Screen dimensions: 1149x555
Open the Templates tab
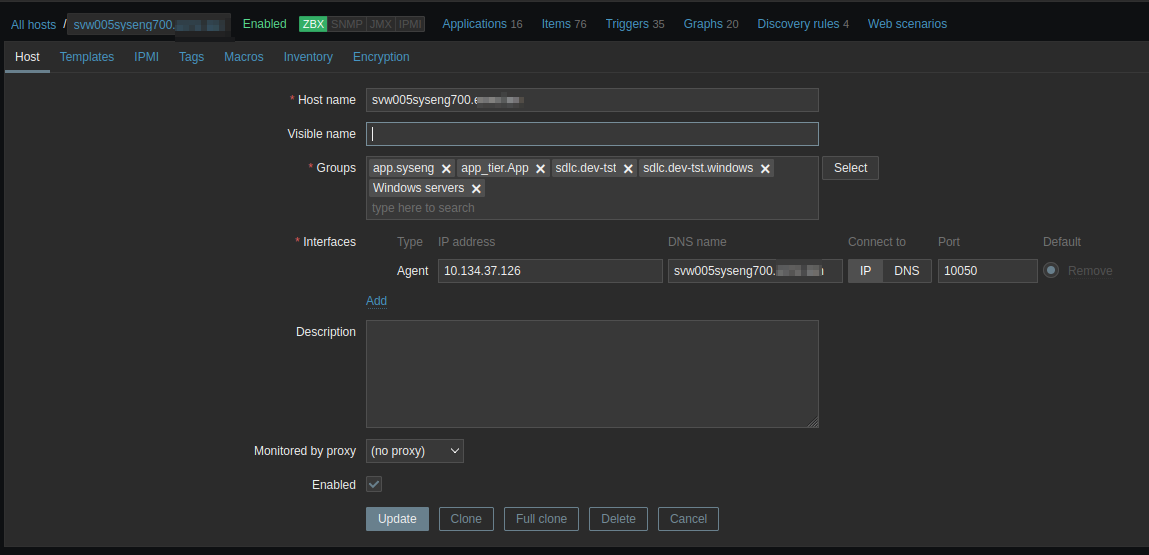[x=87, y=57]
